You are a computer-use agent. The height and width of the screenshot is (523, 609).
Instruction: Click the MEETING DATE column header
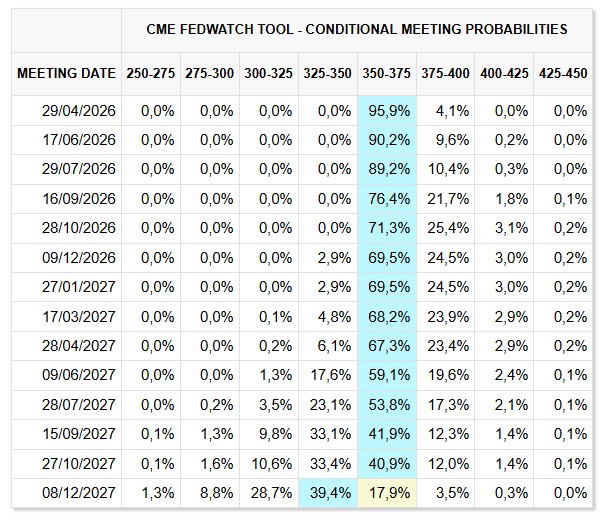click(x=65, y=74)
